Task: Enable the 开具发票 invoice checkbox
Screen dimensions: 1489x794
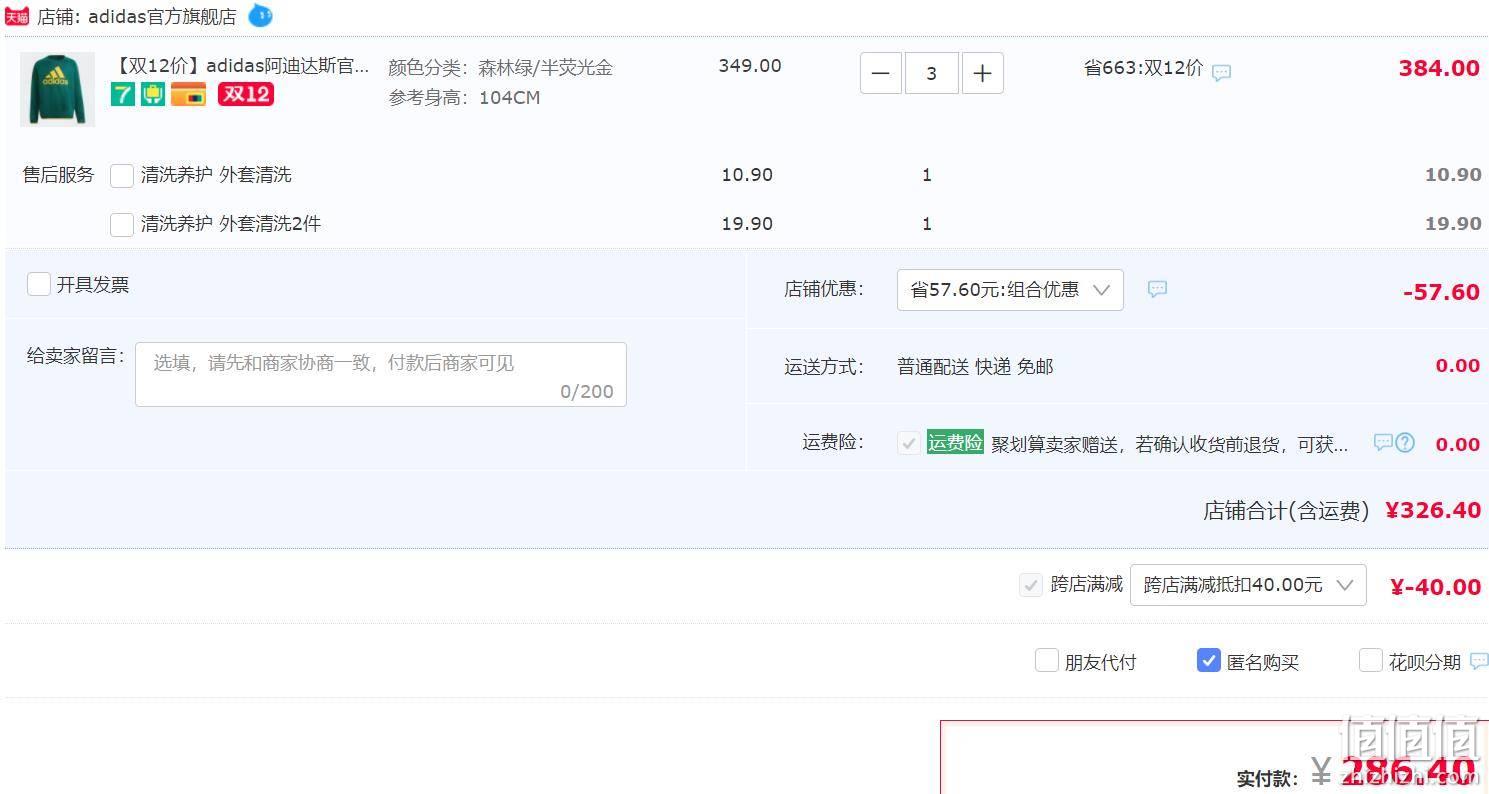Action: pos(38,284)
